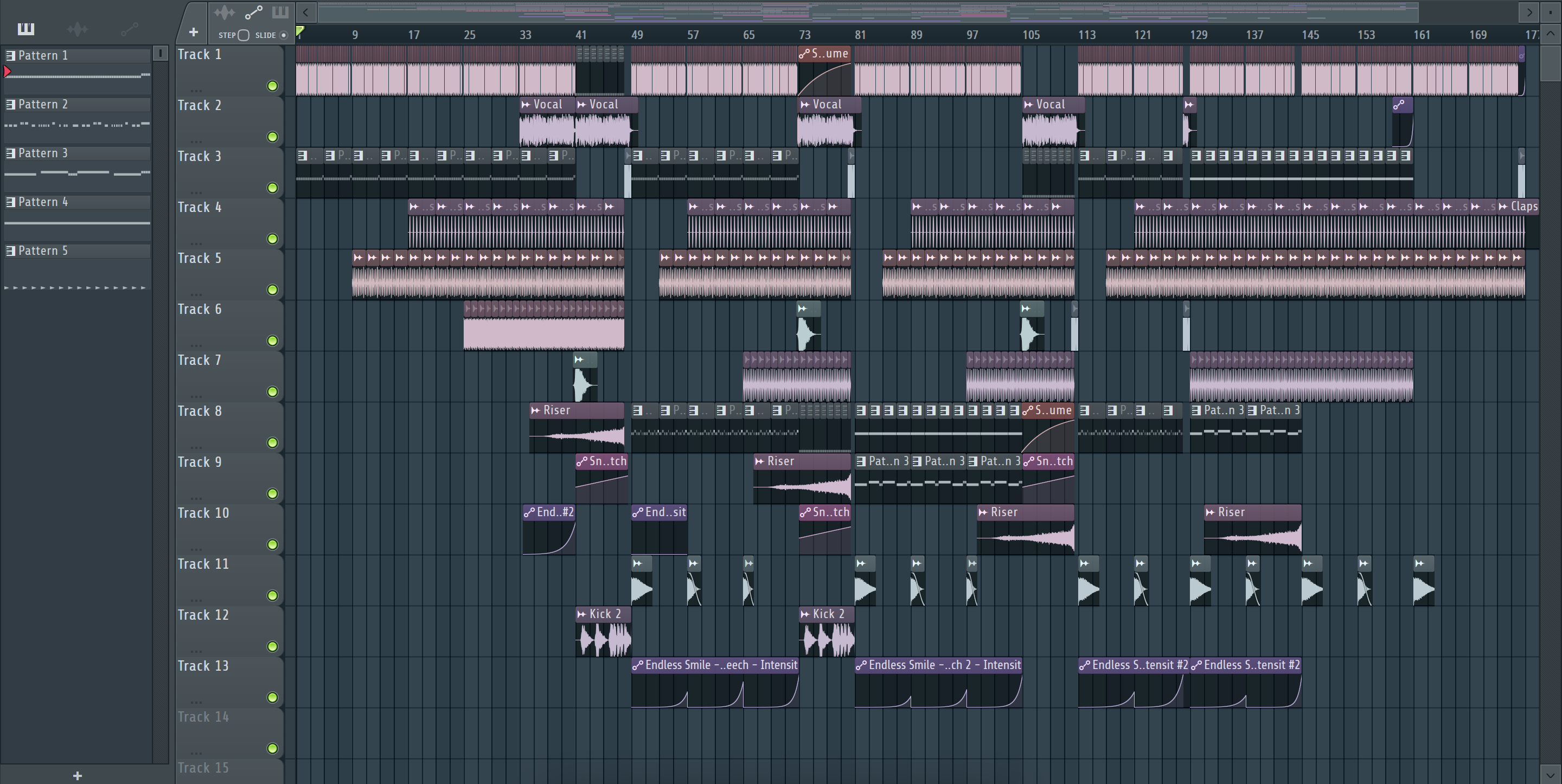Open first Kick 2 clip menu on Track 12
Viewport: 1562px width, 784px height.
pos(582,614)
